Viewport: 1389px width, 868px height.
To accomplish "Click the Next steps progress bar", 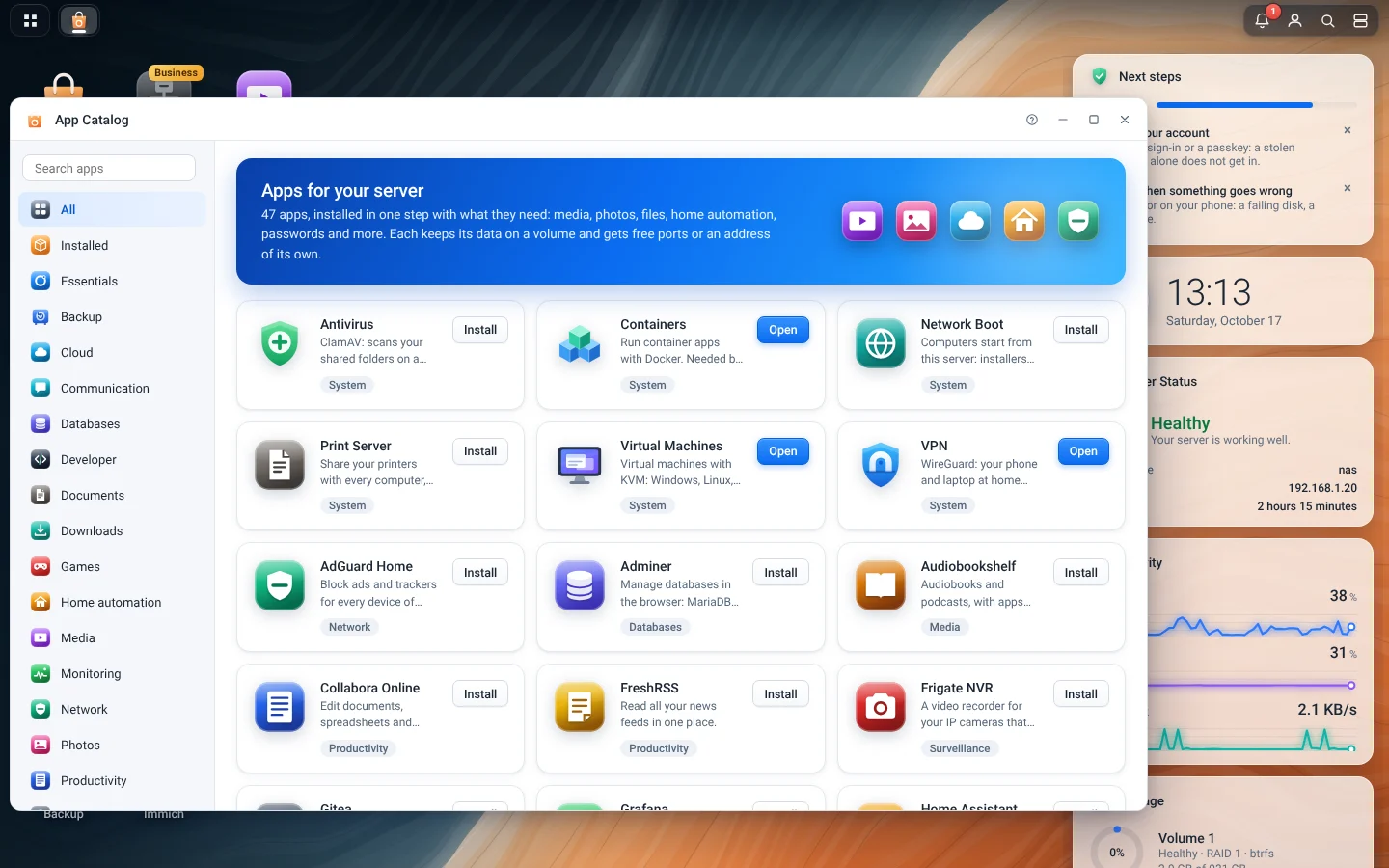I will click(1257, 105).
